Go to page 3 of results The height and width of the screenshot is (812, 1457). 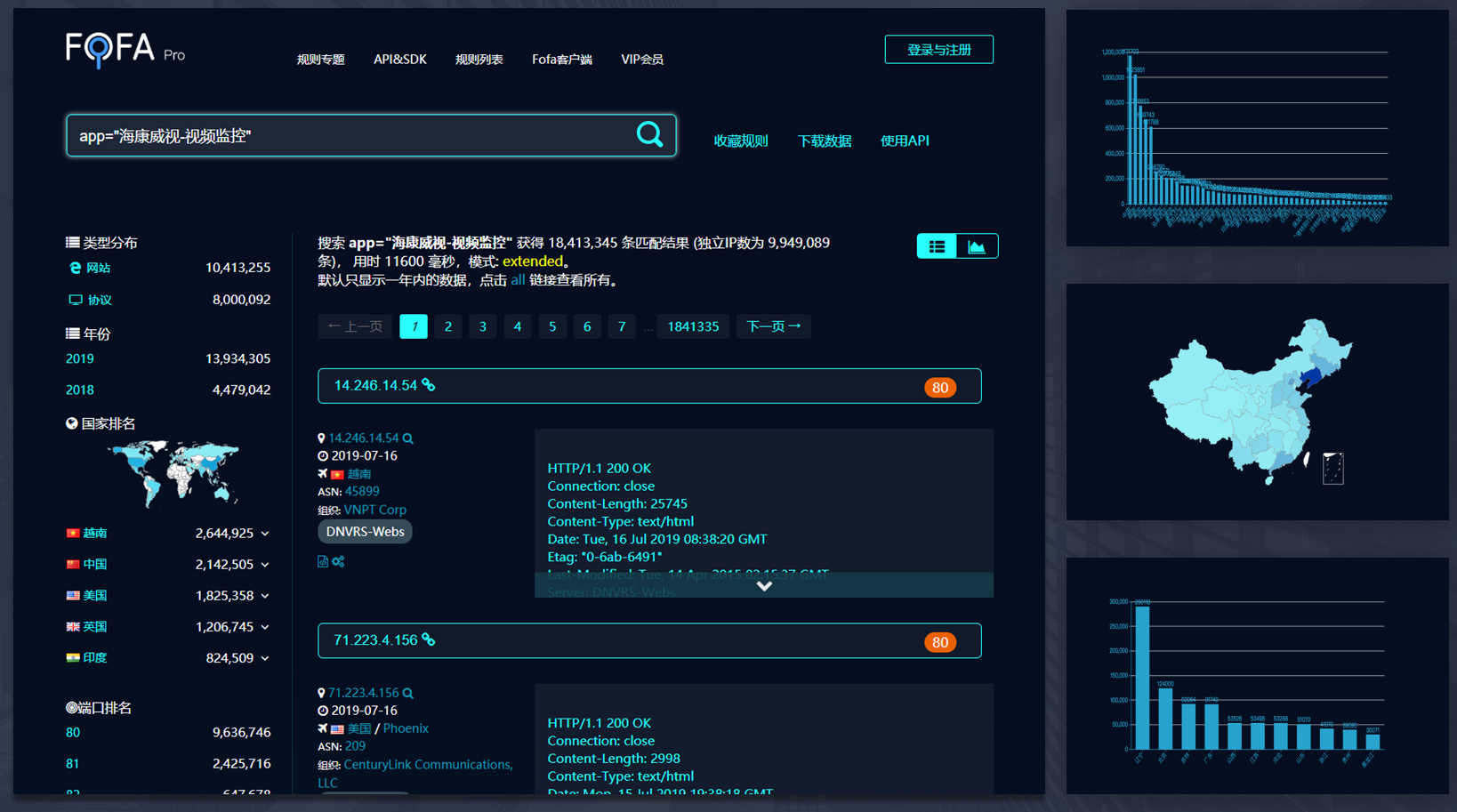[x=483, y=326]
